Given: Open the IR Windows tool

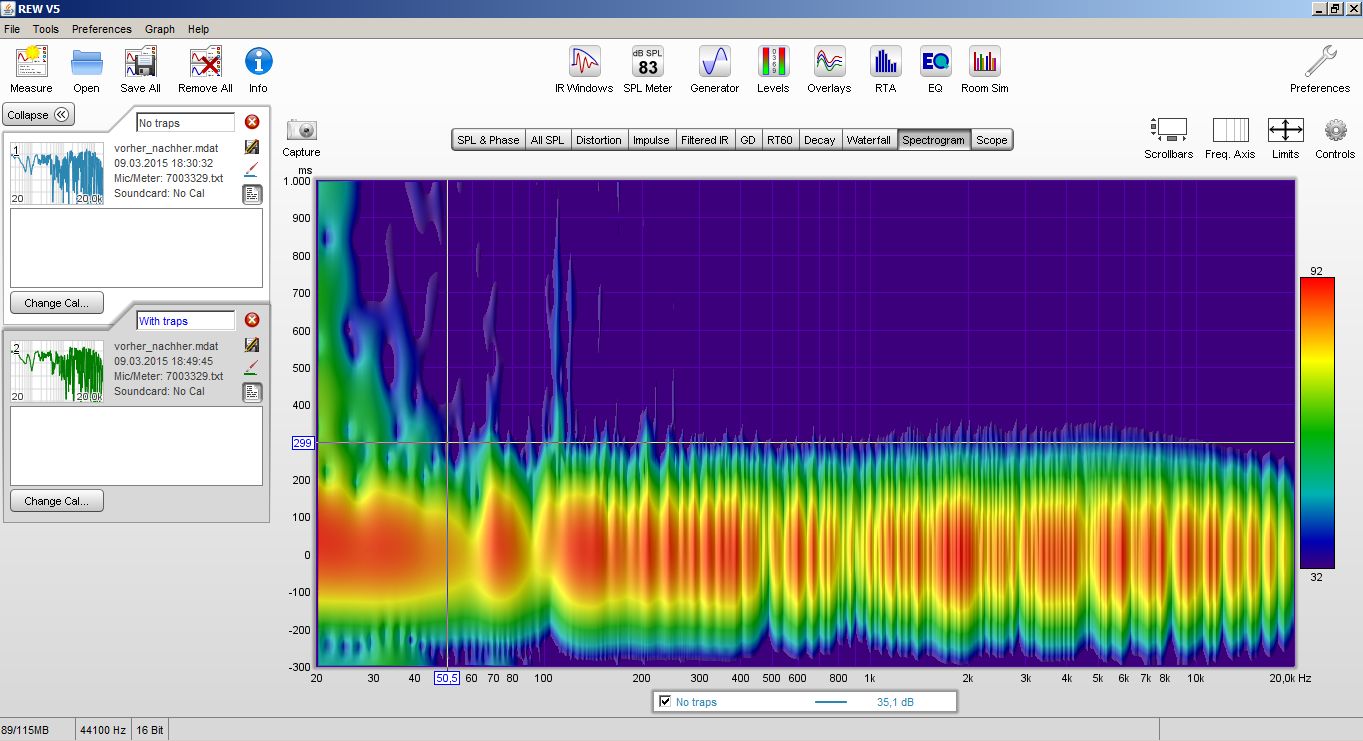Looking at the screenshot, I should pos(584,62).
